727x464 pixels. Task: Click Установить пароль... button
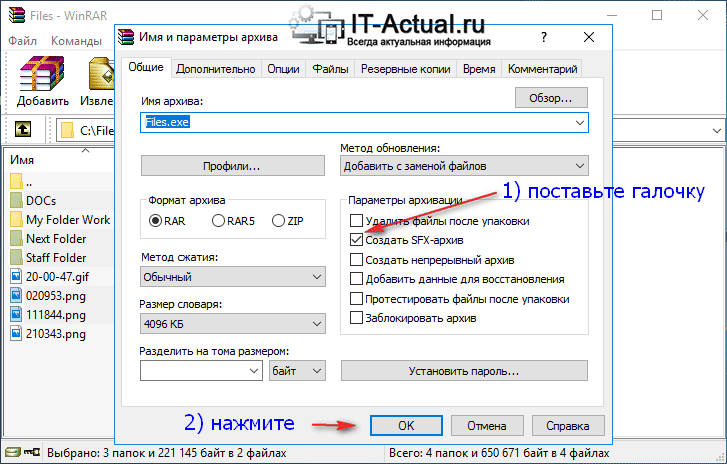pos(464,371)
